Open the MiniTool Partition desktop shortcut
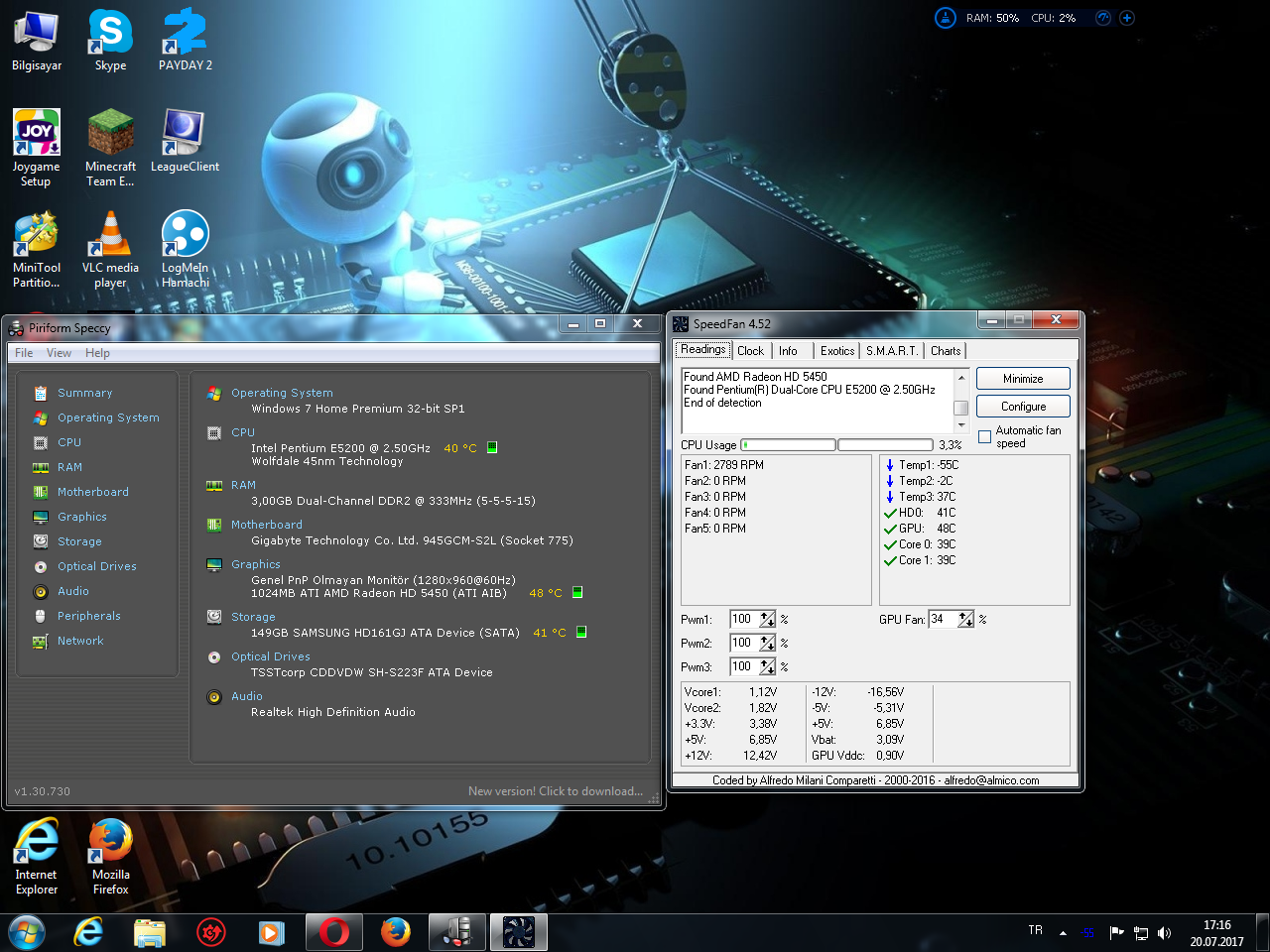The width and height of the screenshot is (1270, 952). pos(37,249)
